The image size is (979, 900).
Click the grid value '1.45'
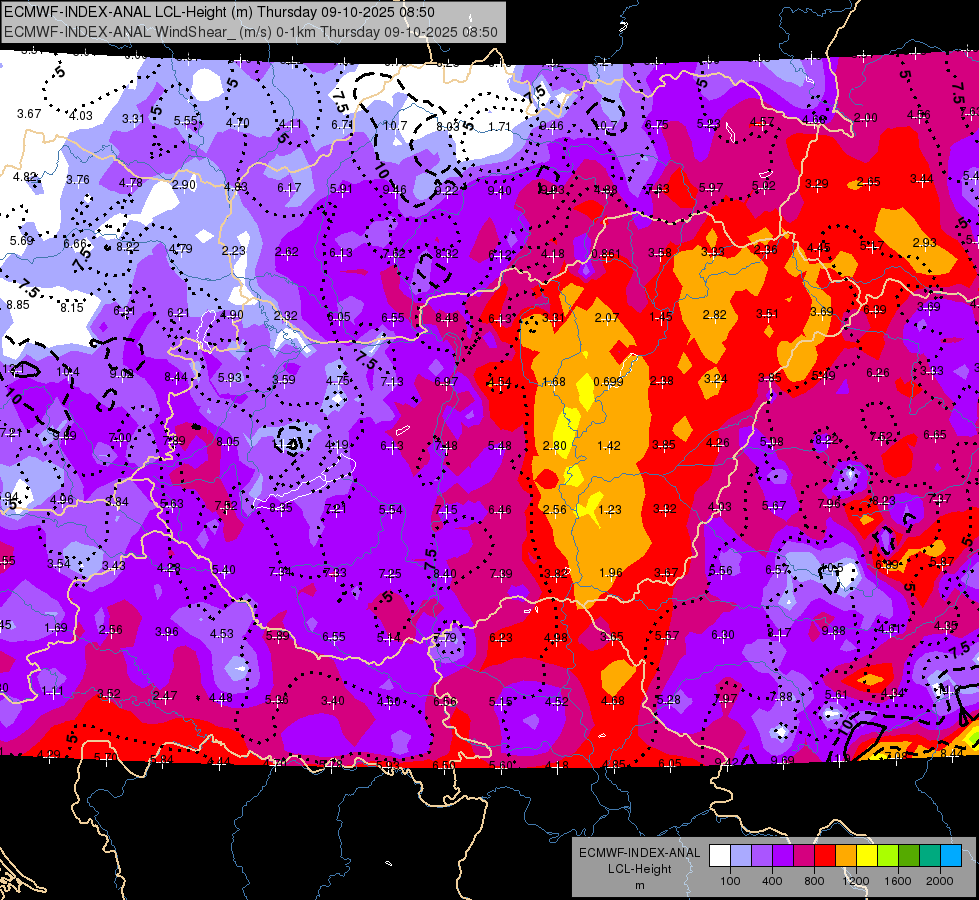click(661, 317)
